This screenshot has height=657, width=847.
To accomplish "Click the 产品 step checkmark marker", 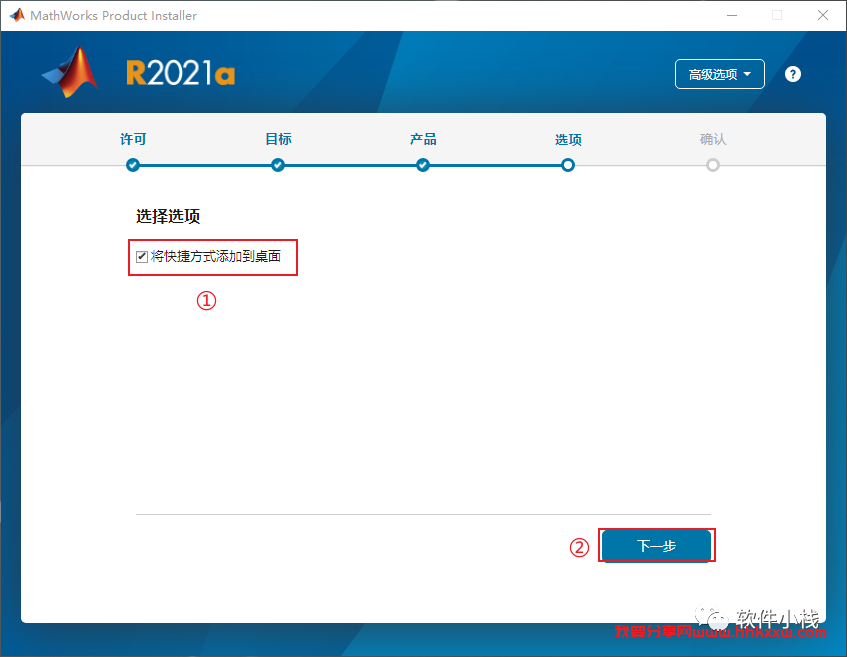I will click(423, 165).
